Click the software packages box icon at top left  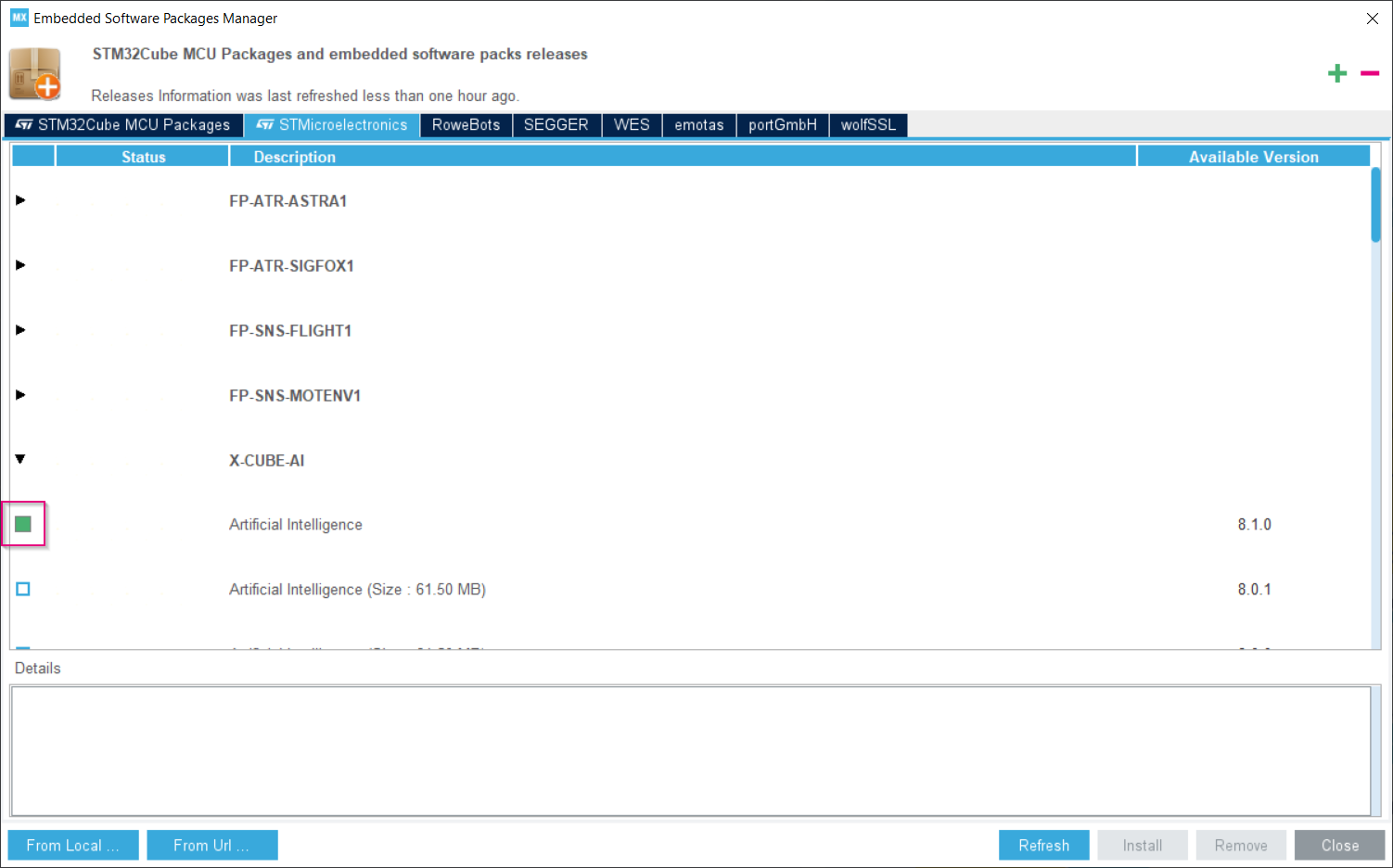pyautogui.click(x=35, y=73)
